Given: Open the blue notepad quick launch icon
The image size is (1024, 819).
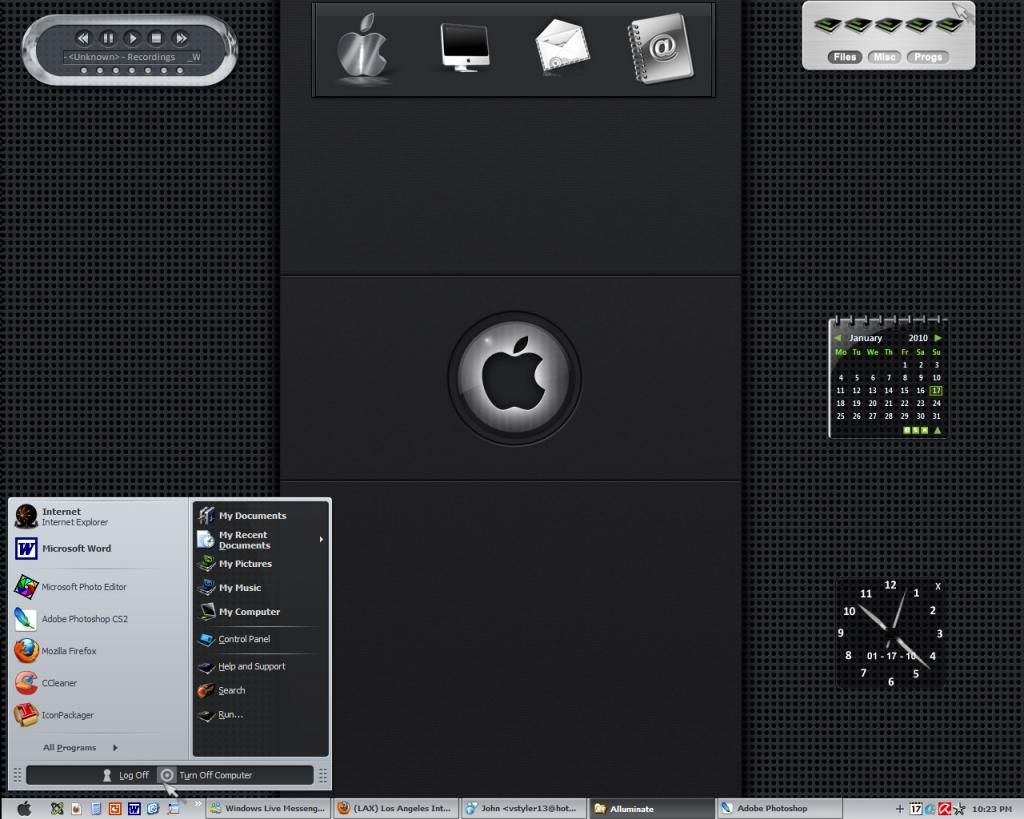Looking at the screenshot, I should point(96,809).
